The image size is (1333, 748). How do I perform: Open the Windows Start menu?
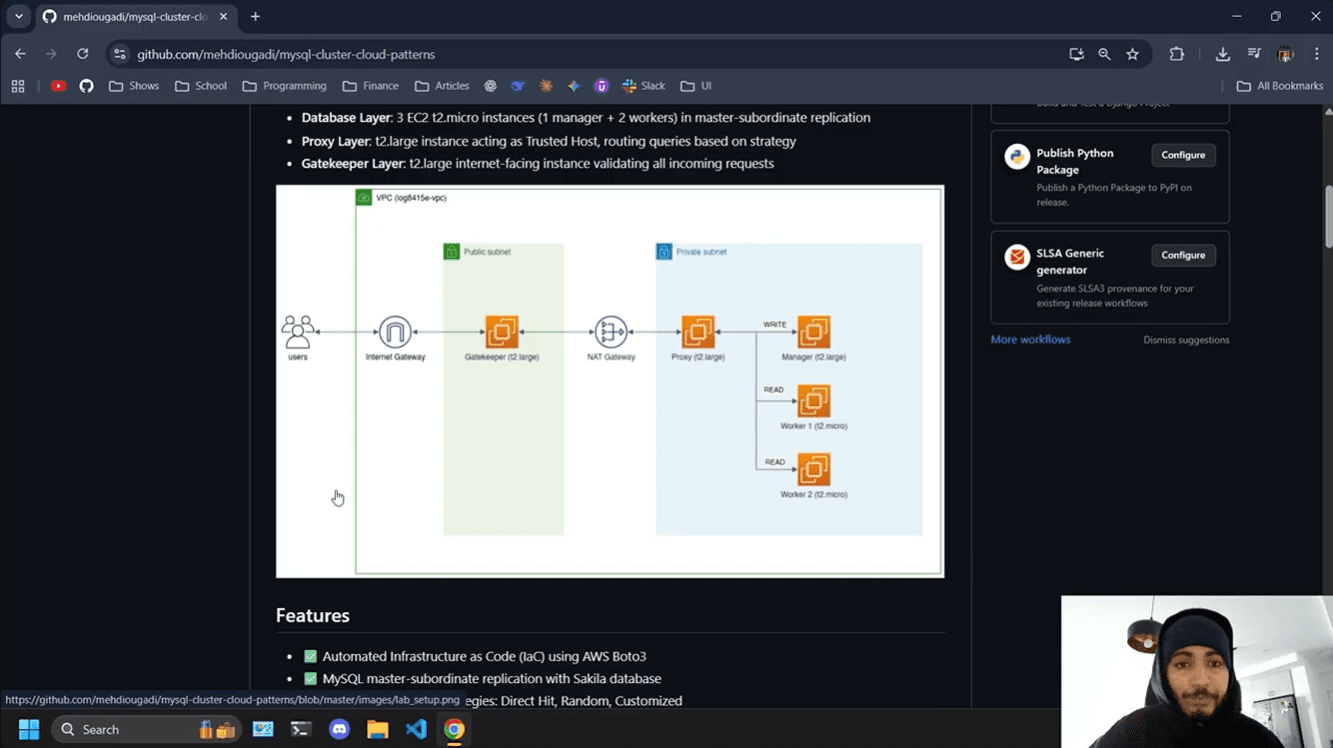click(x=29, y=729)
